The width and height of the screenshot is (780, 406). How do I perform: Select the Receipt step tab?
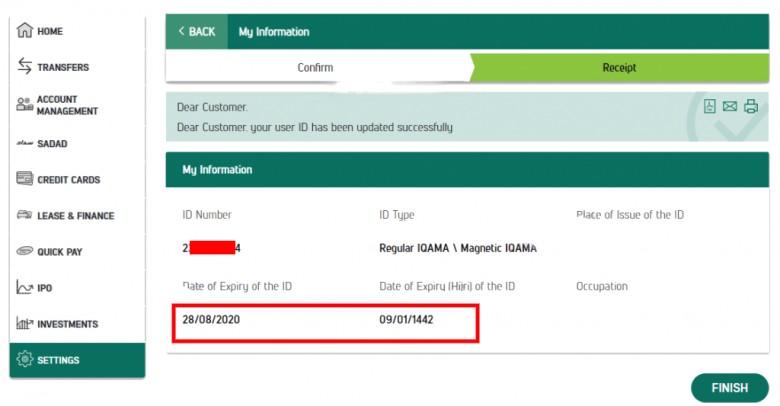click(619, 67)
